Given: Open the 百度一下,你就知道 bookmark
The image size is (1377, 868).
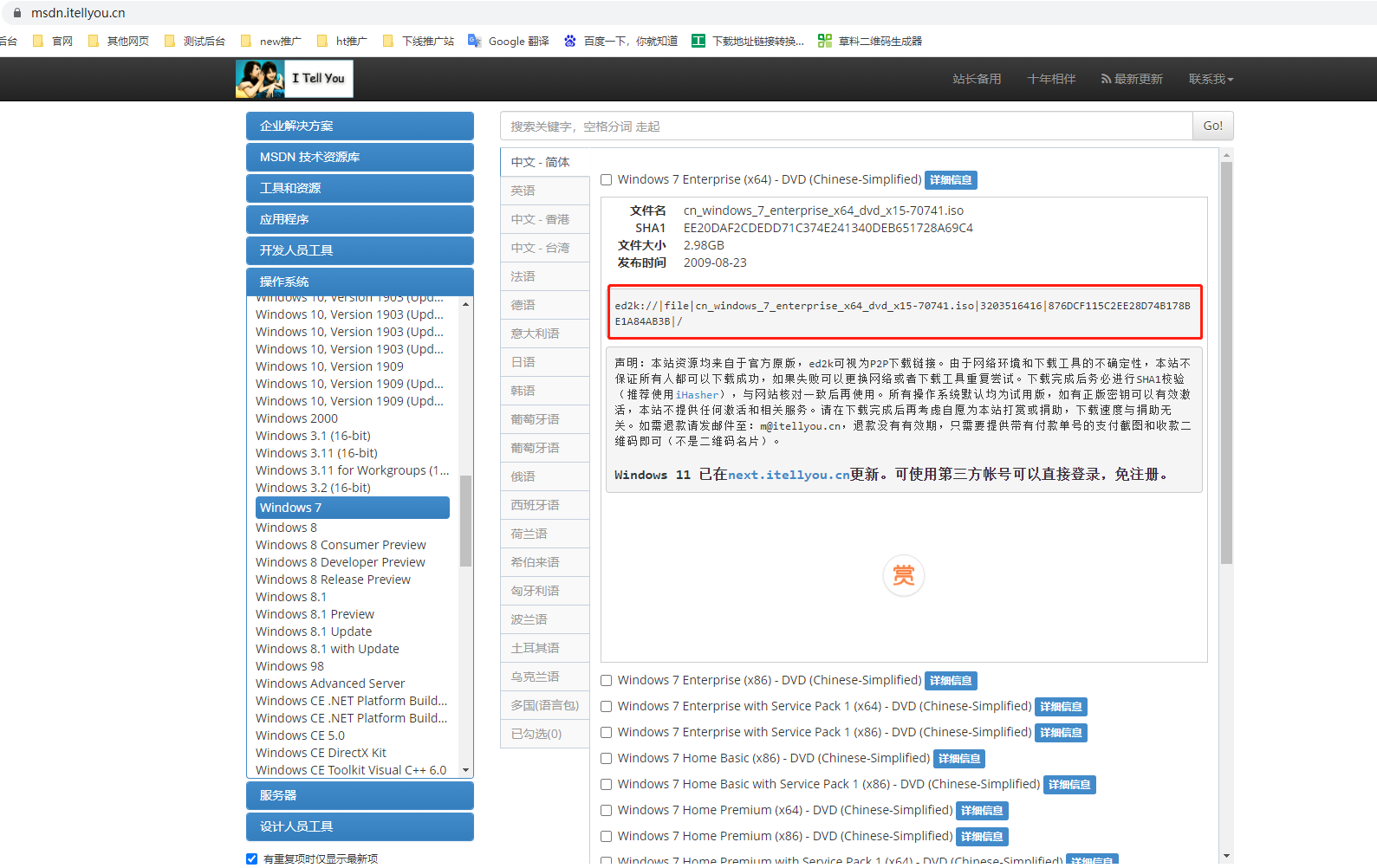Looking at the screenshot, I should [x=620, y=41].
